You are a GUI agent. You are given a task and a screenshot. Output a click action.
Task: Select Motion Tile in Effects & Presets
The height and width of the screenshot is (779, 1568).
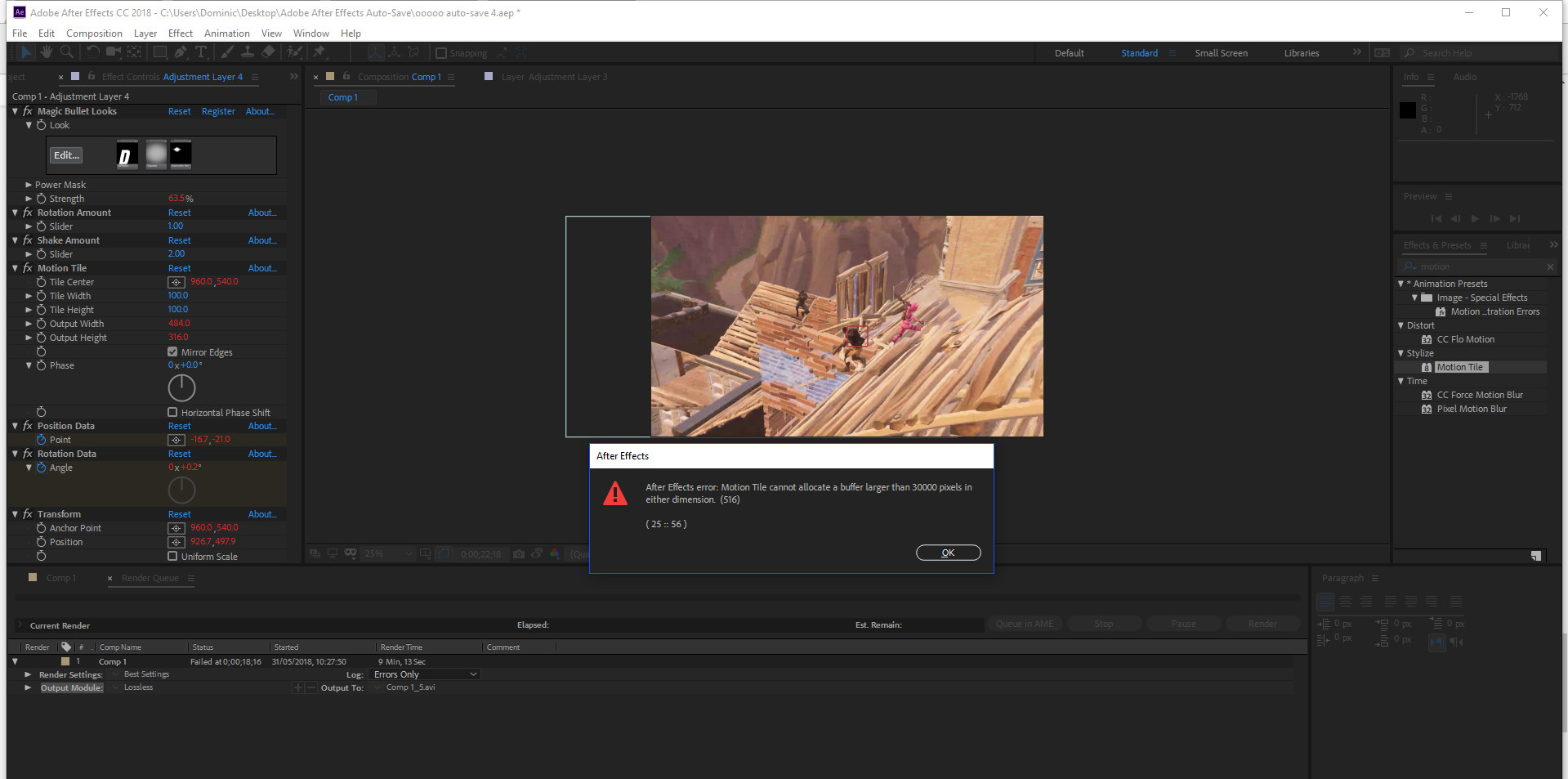[1459, 367]
